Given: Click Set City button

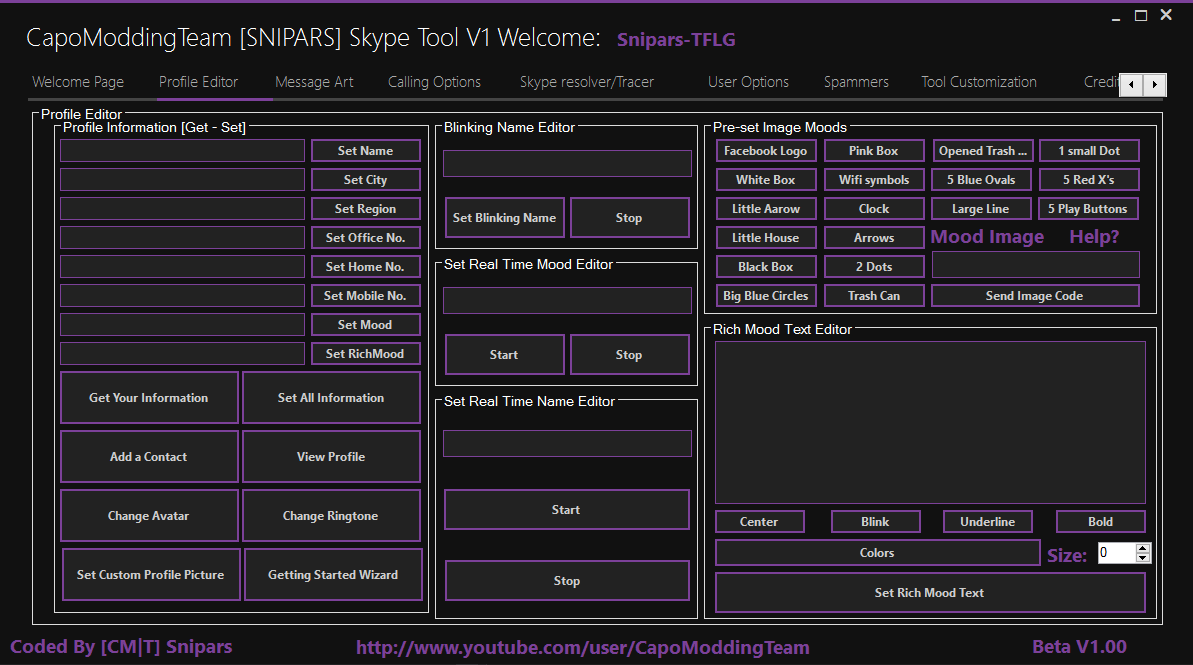Looking at the screenshot, I should (365, 180).
